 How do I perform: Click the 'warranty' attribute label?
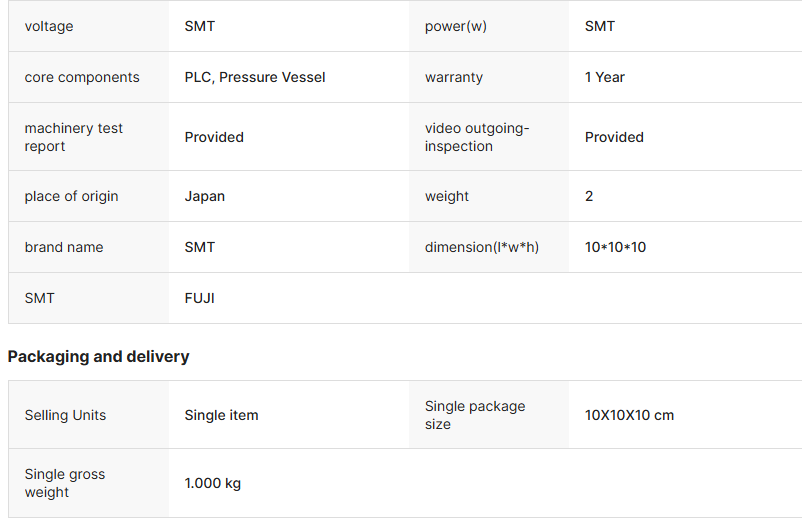(x=453, y=77)
